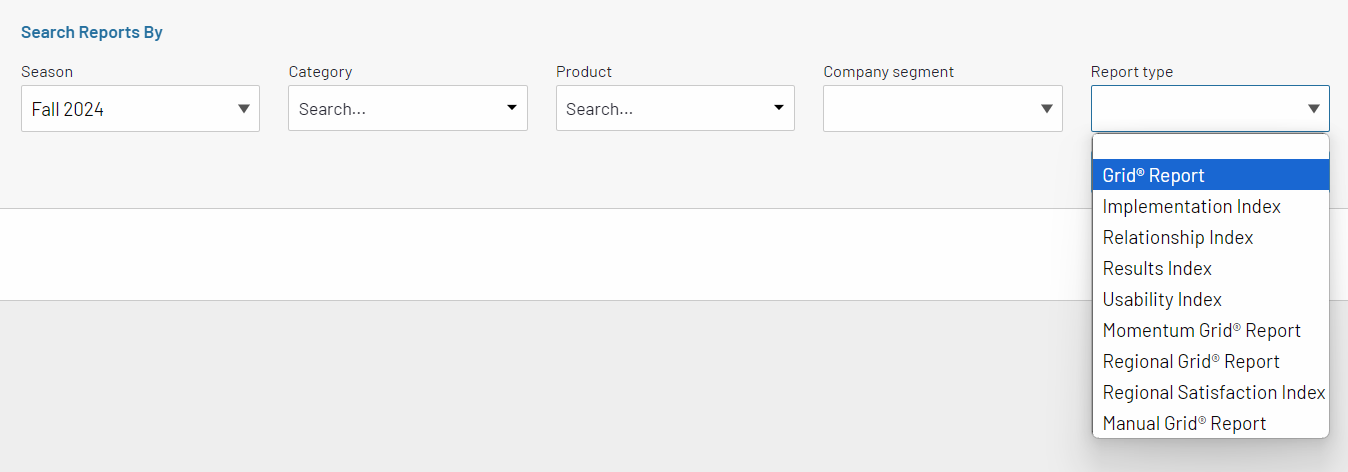The image size is (1348, 472).
Task: Pick Implementation Index from the list
Action: coord(1210,206)
